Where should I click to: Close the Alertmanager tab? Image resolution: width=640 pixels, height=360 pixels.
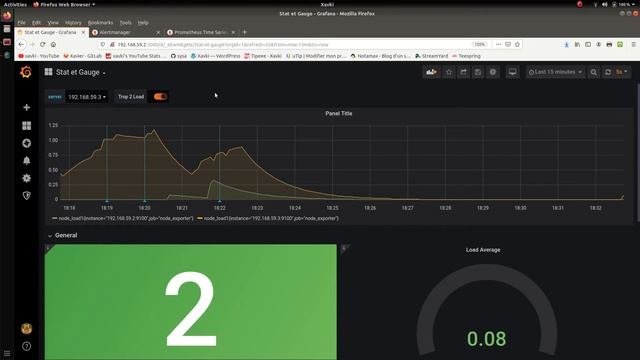coord(158,32)
